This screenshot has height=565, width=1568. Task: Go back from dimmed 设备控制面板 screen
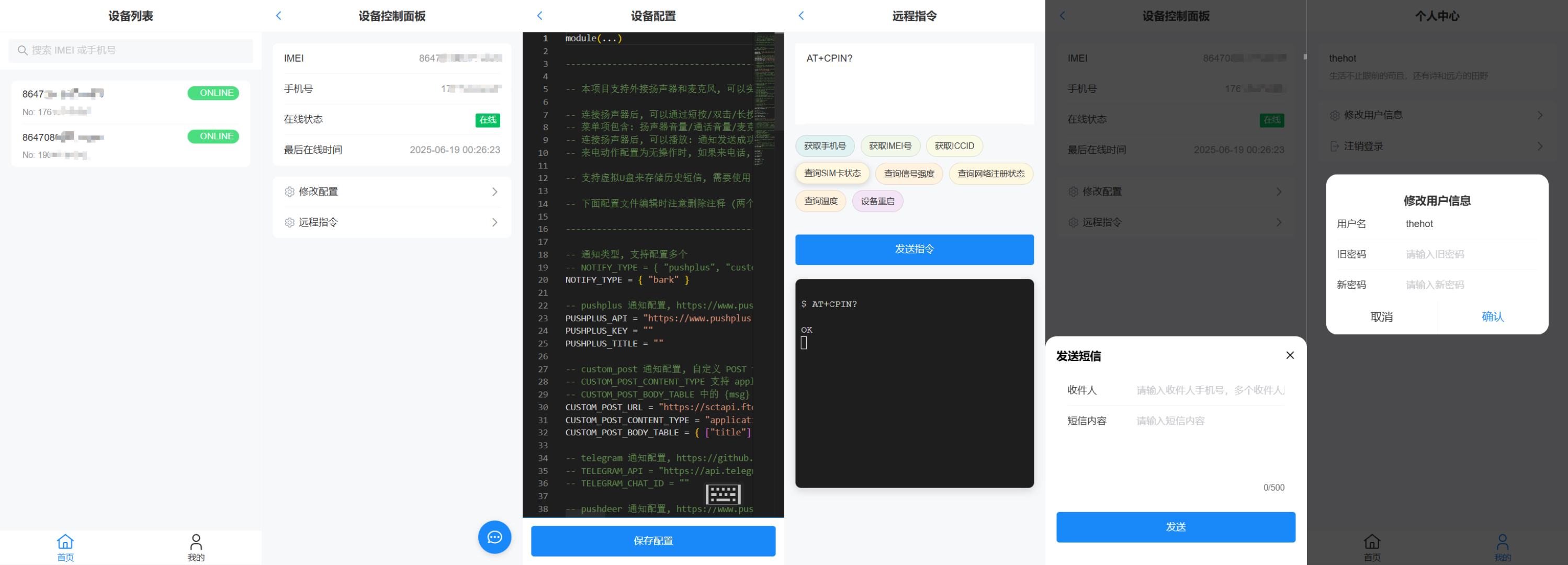click(1063, 16)
